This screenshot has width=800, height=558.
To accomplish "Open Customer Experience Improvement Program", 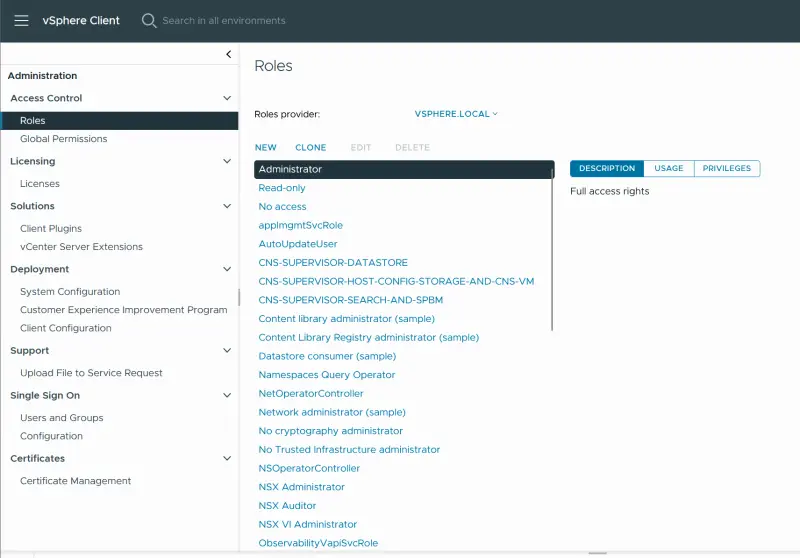I will tap(123, 310).
